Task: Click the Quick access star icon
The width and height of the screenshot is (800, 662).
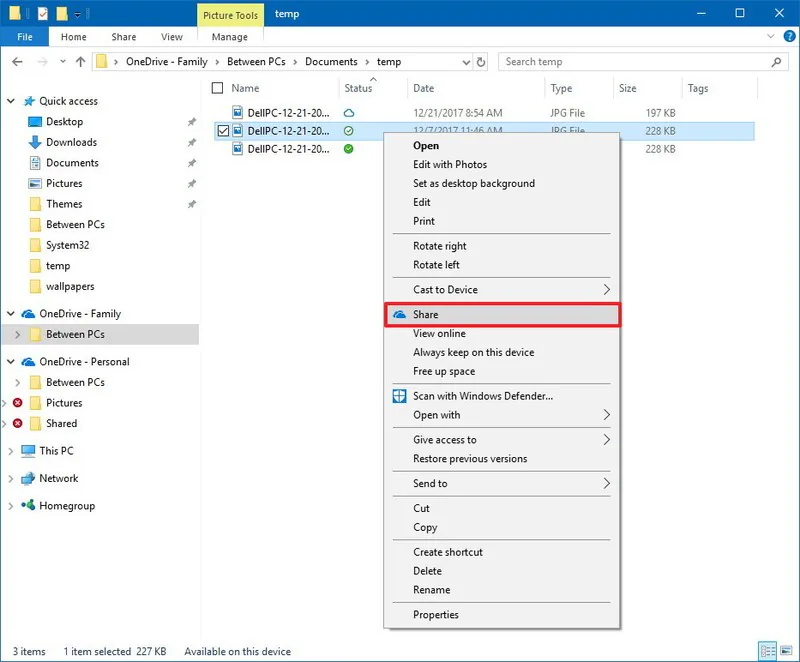Action: point(29,101)
